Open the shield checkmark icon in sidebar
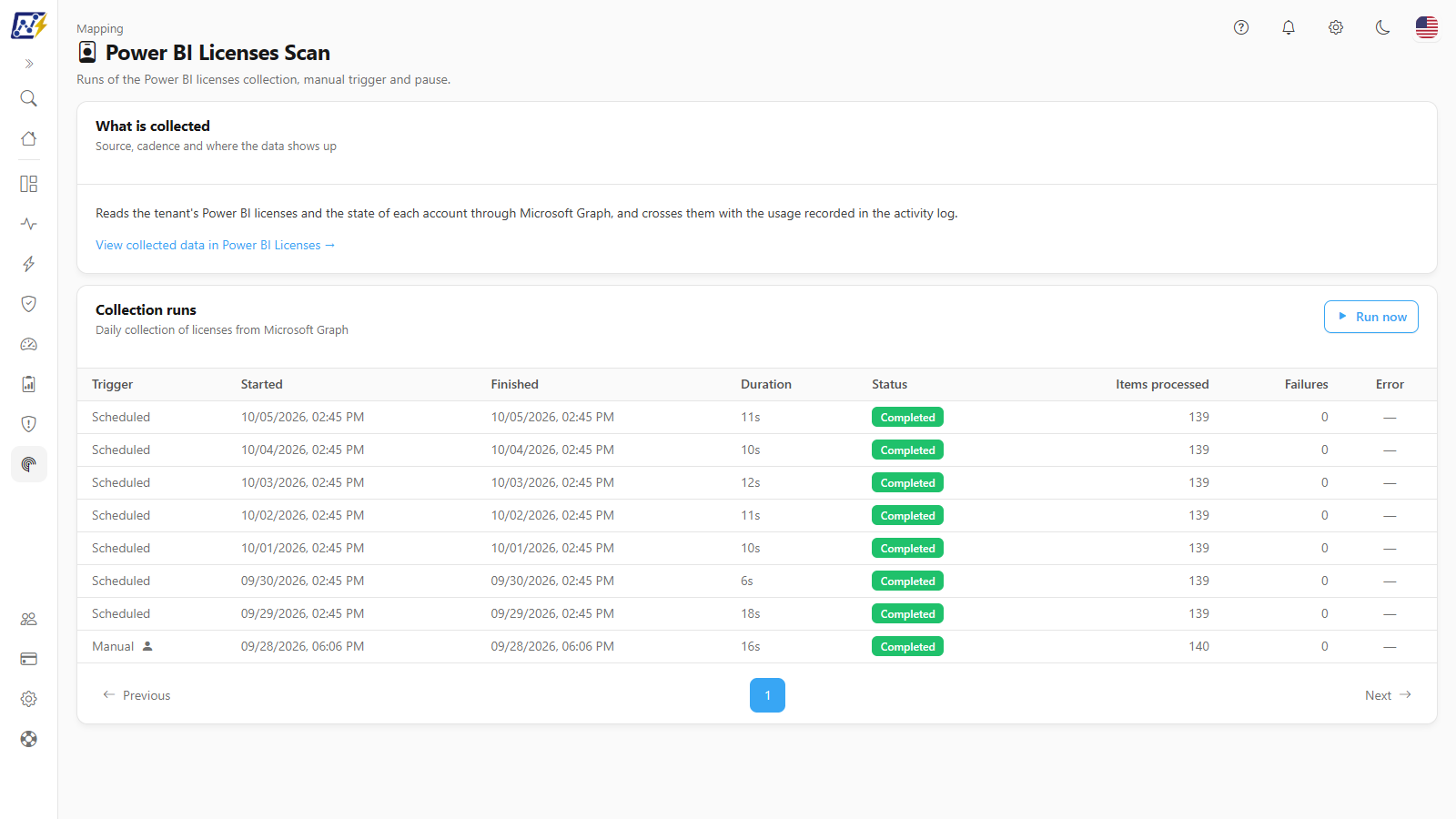 pyautogui.click(x=29, y=304)
